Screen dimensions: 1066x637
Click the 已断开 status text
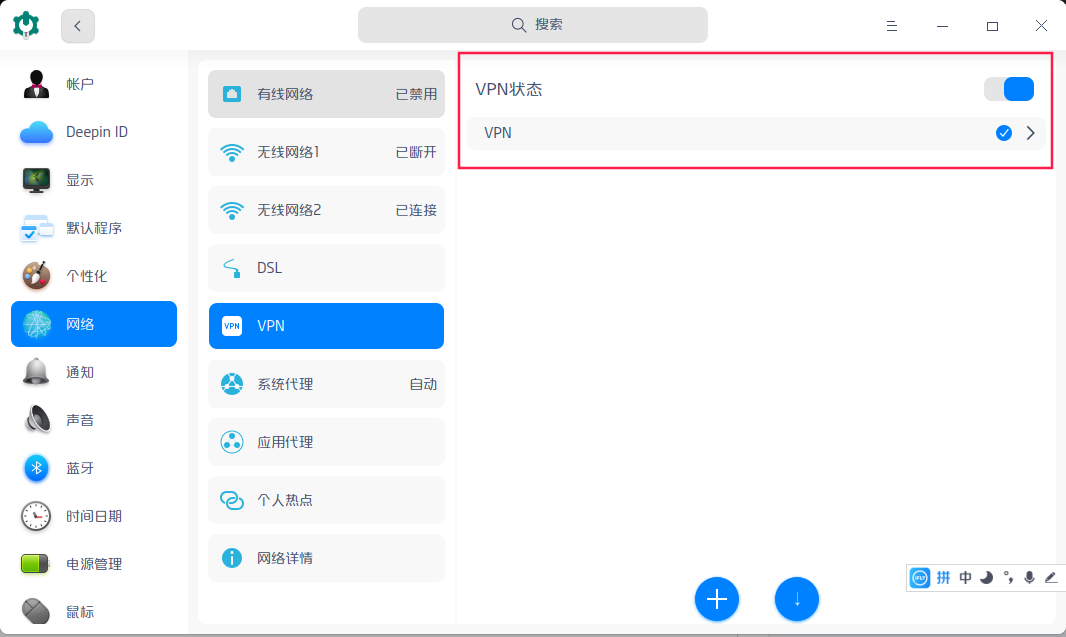416,152
